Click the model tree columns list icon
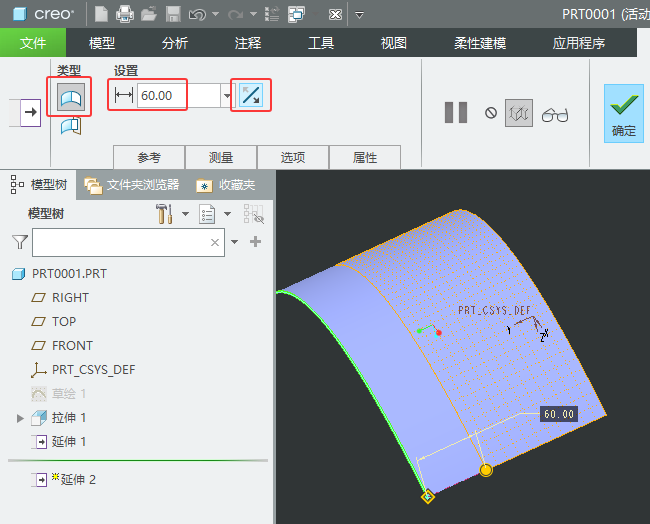 click(206, 214)
